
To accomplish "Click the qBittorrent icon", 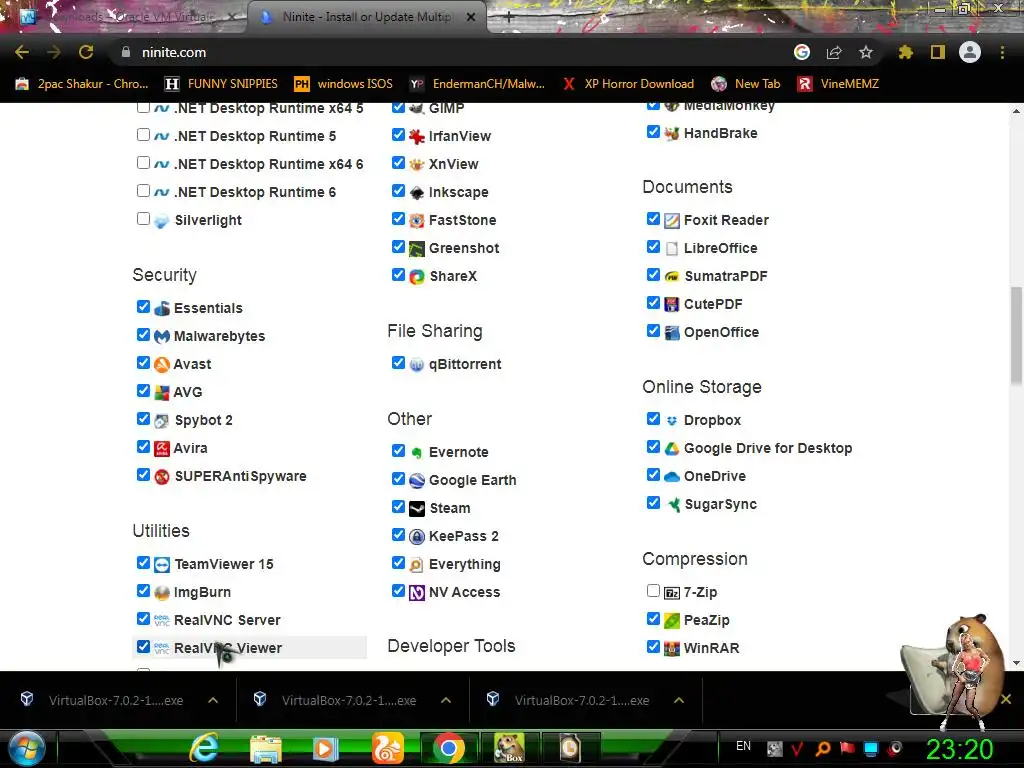I will (417, 365).
